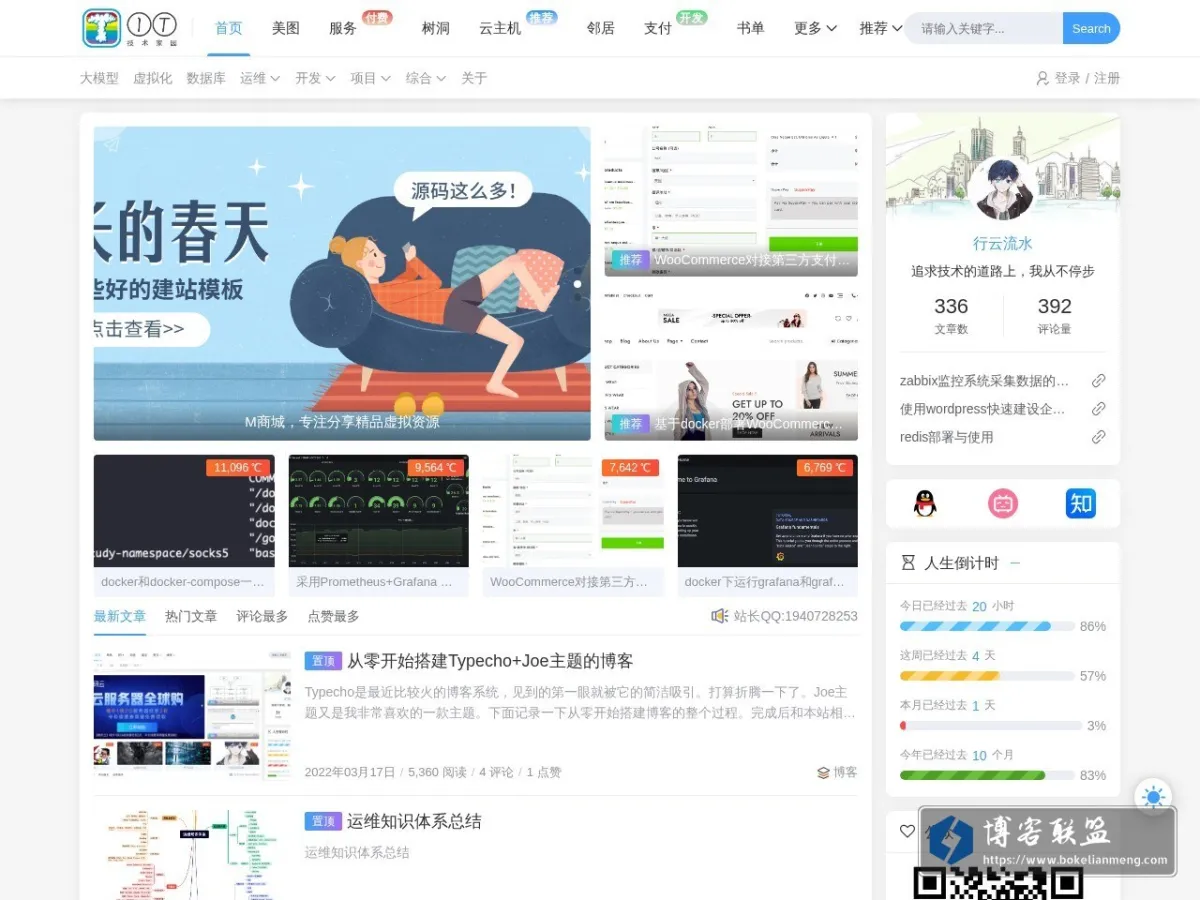Open the 美图 nav item

(286, 28)
